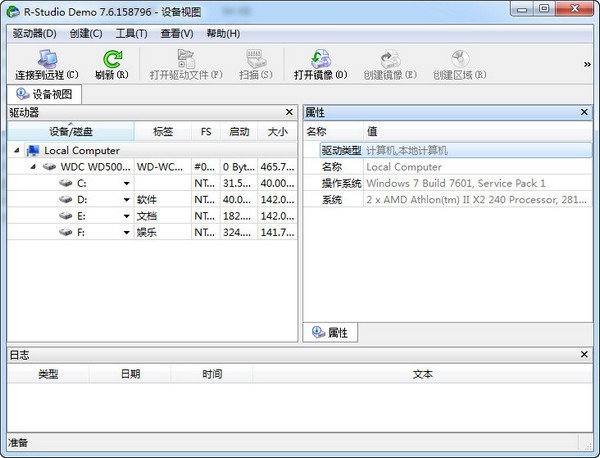This screenshot has width=600, height=458.
Task: Open the 工具(T) menu
Action: (131, 33)
